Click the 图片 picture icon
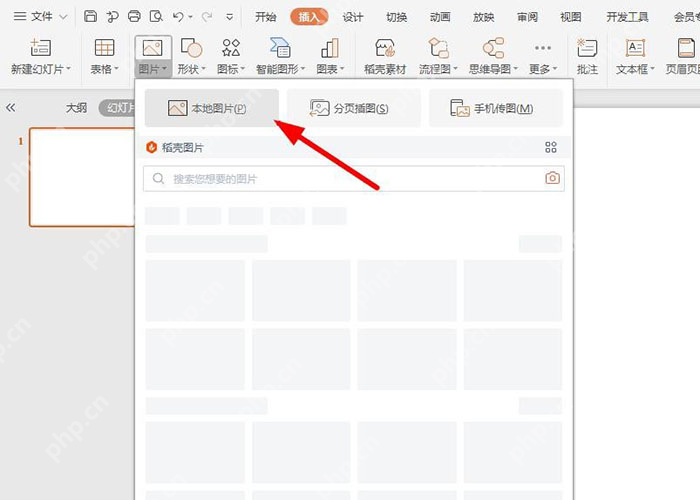700x500 pixels. tap(152, 48)
